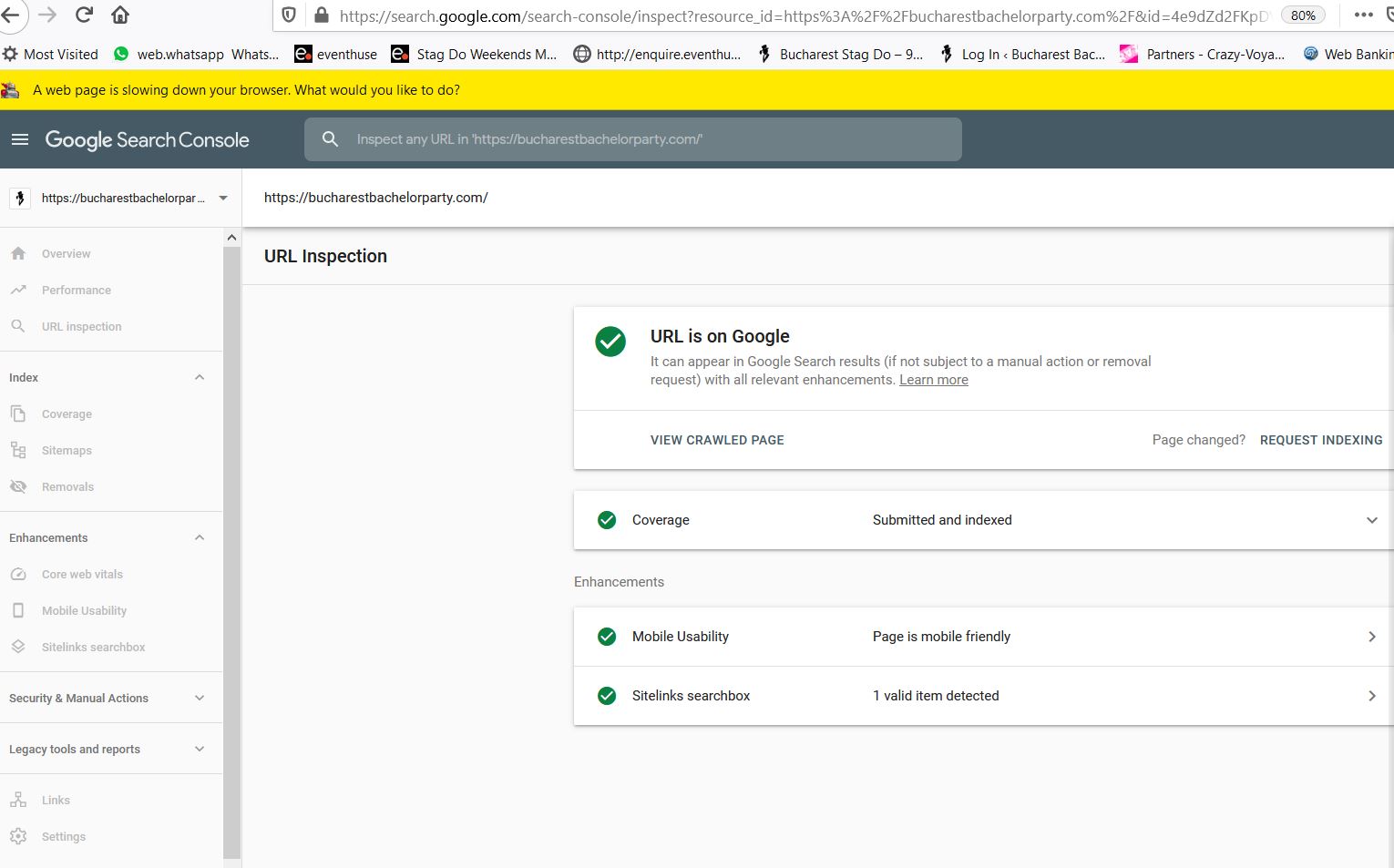Open Partners - Crazy-Voya bookmark
1394x868 pixels.
[x=1203, y=54]
